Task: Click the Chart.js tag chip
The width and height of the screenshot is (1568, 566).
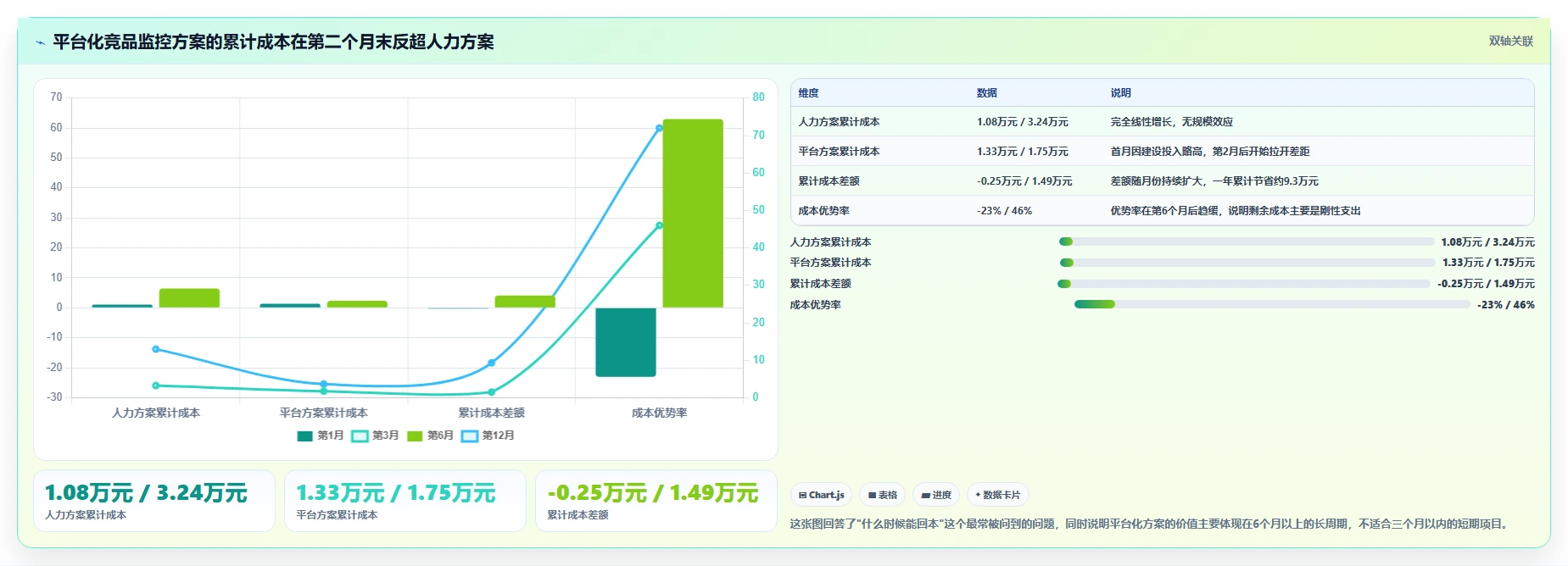Action: [x=821, y=495]
